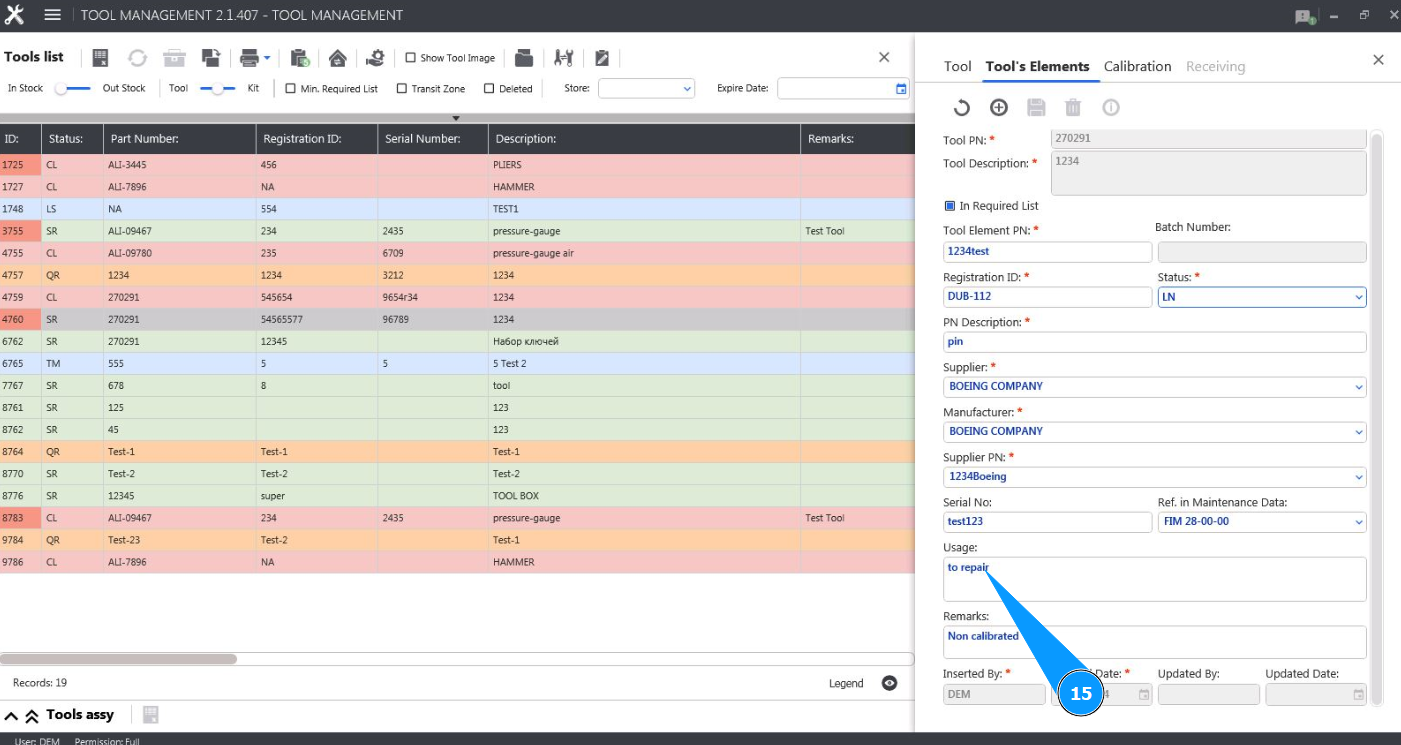The width and height of the screenshot is (1401, 745).
Task: Click the Registration ID field containing DUB-112
Action: coord(1046,297)
